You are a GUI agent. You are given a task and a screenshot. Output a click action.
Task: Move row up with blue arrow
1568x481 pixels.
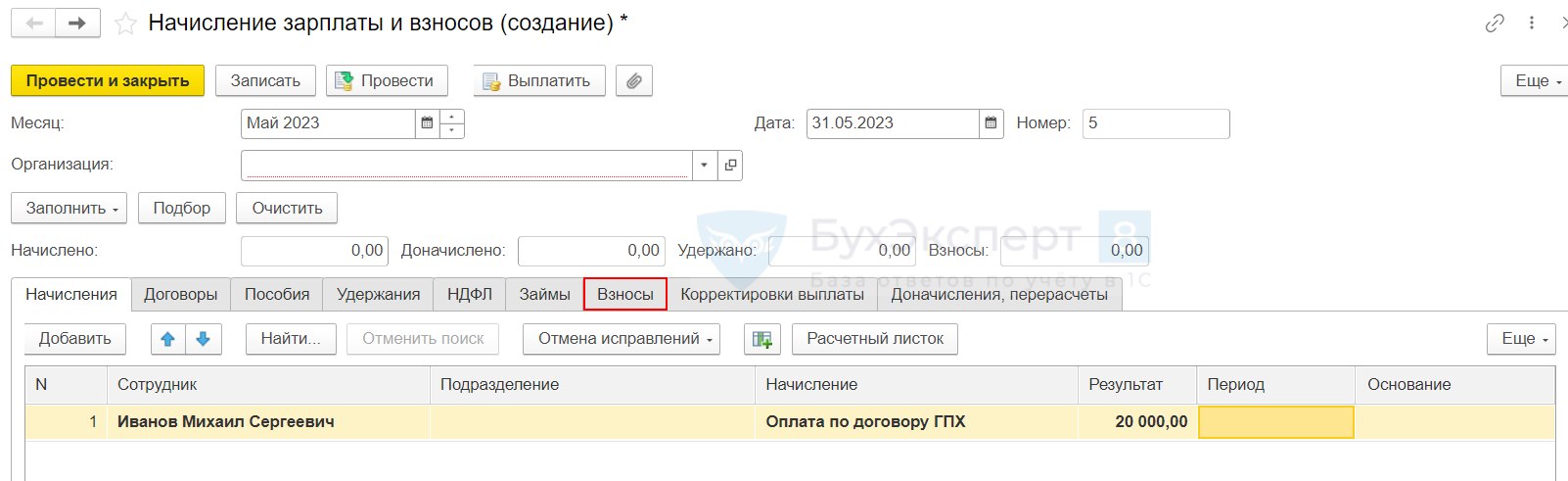[168, 339]
